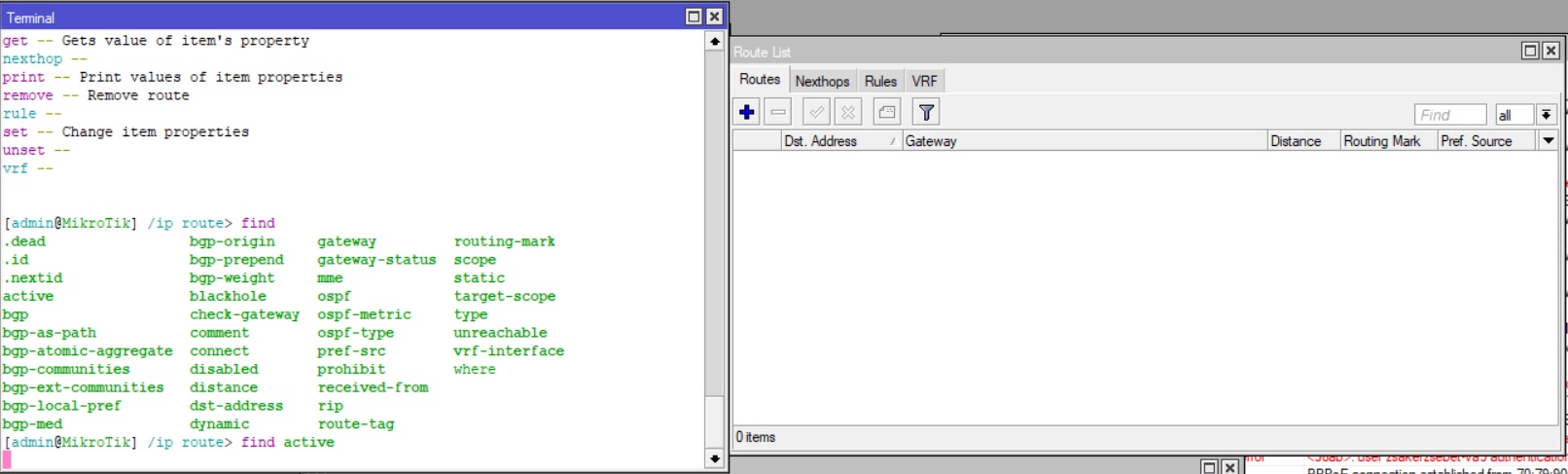This screenshot has height=474, width=1568.
Task: Sort by Gateway column header
Action: pyautogui.click(x=1084, y=141)
